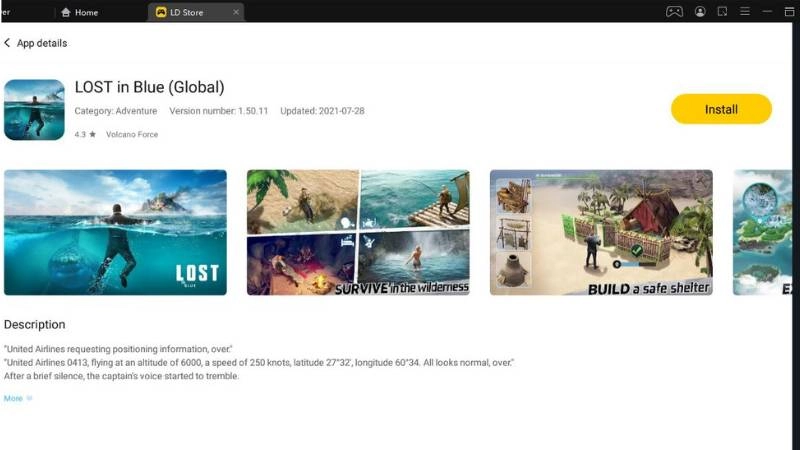Open the shark underwater LOST screenshot
Image resolution: width=800 pixels, height=450 pixels.
coord(115,232)
